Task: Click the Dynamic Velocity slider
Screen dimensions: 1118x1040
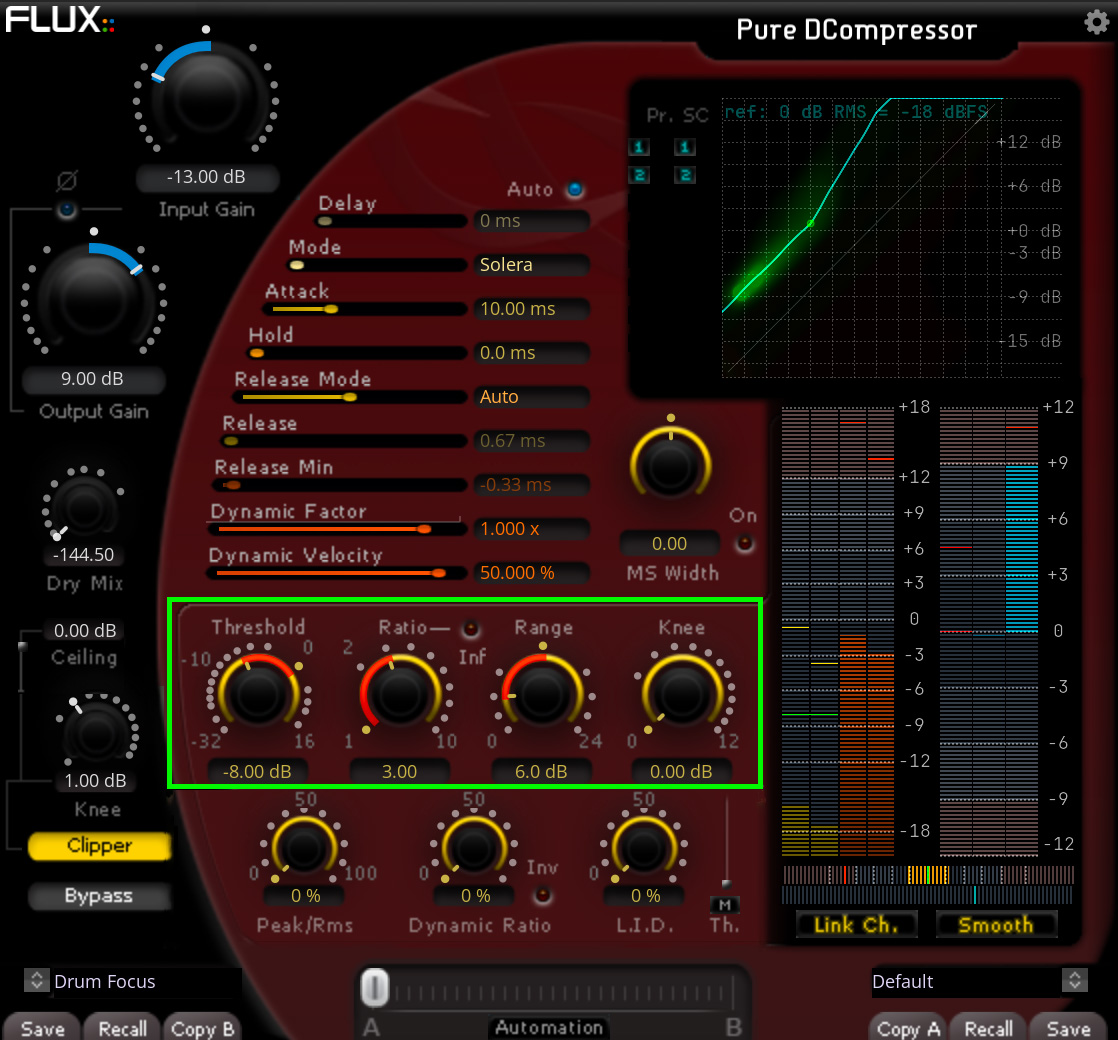Action: click(337, 573)
